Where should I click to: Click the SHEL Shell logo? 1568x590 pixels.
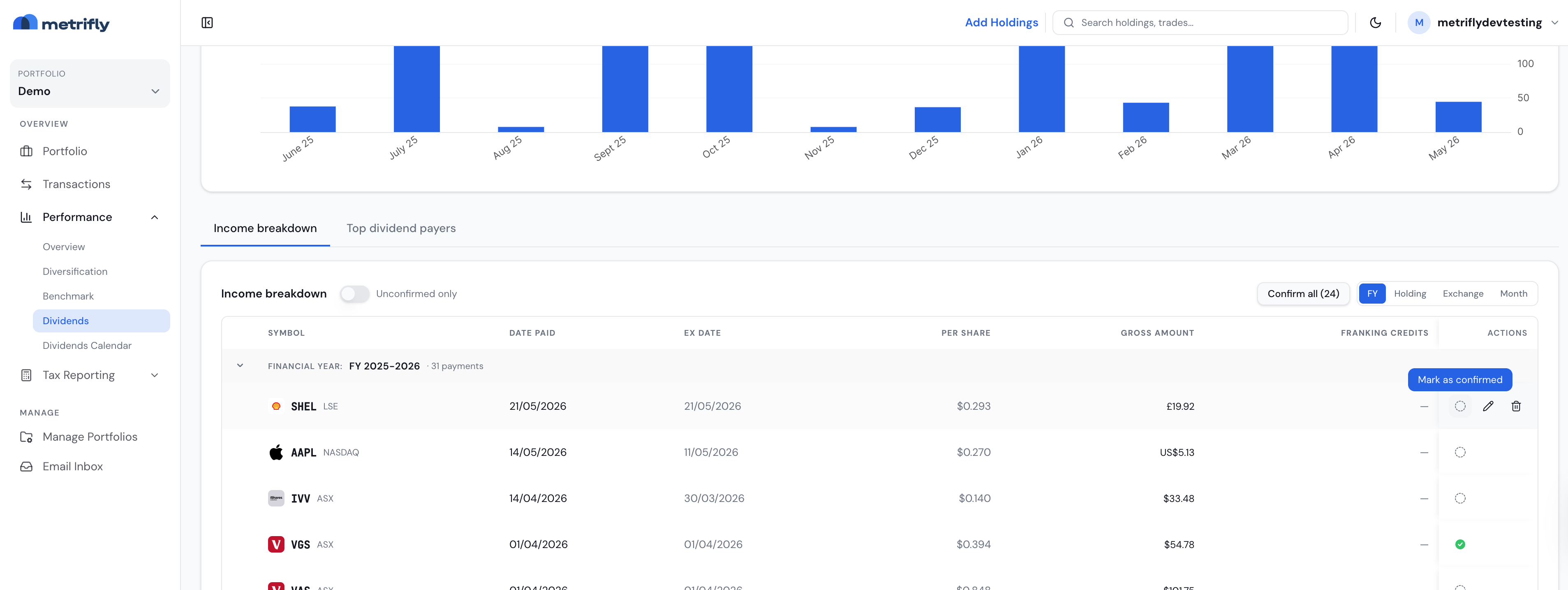point(276,406)
